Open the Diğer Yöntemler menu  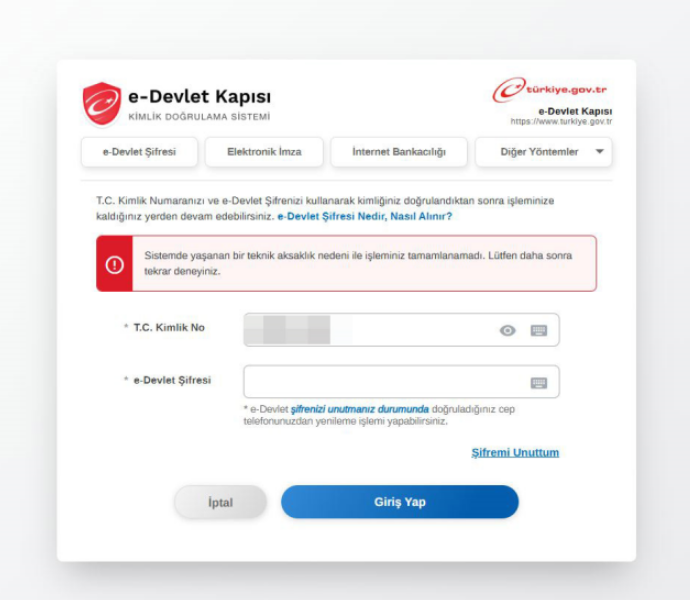click(543, 152)
